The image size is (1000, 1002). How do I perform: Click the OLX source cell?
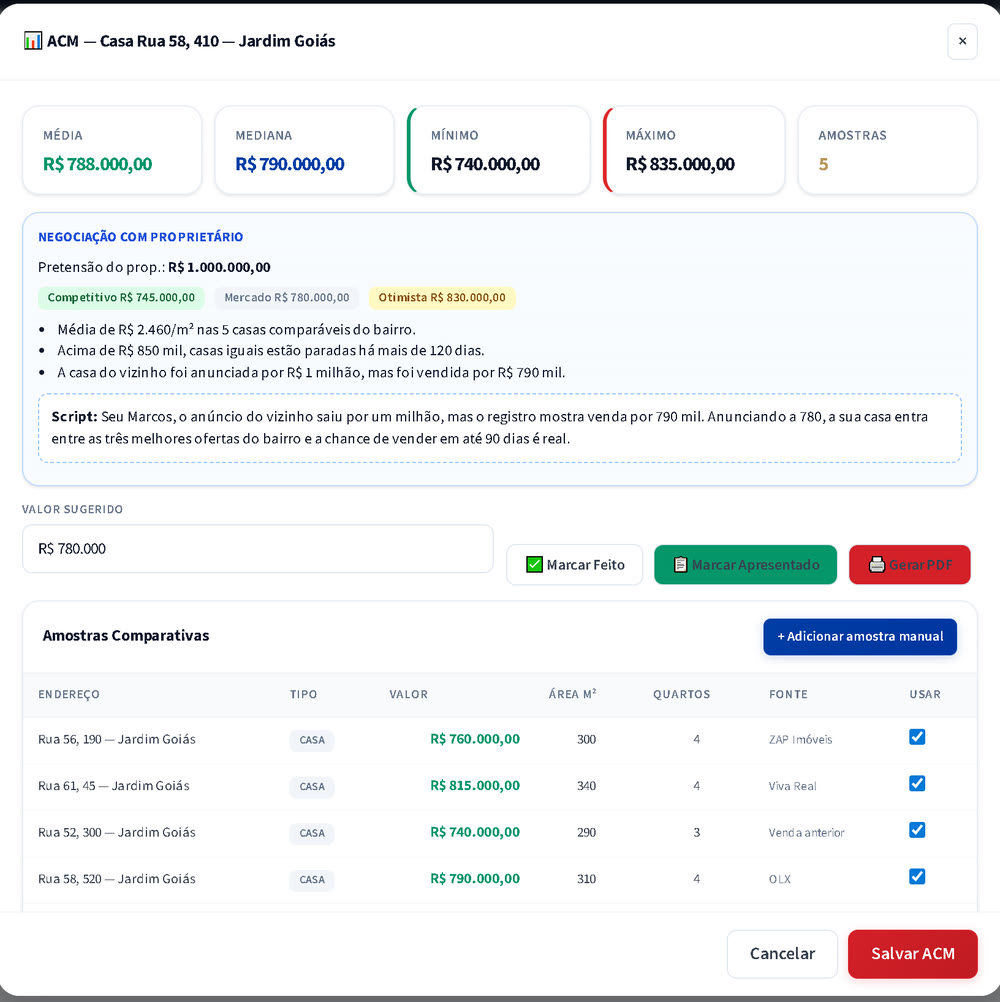pyautogui.click(x=780, y=880)
